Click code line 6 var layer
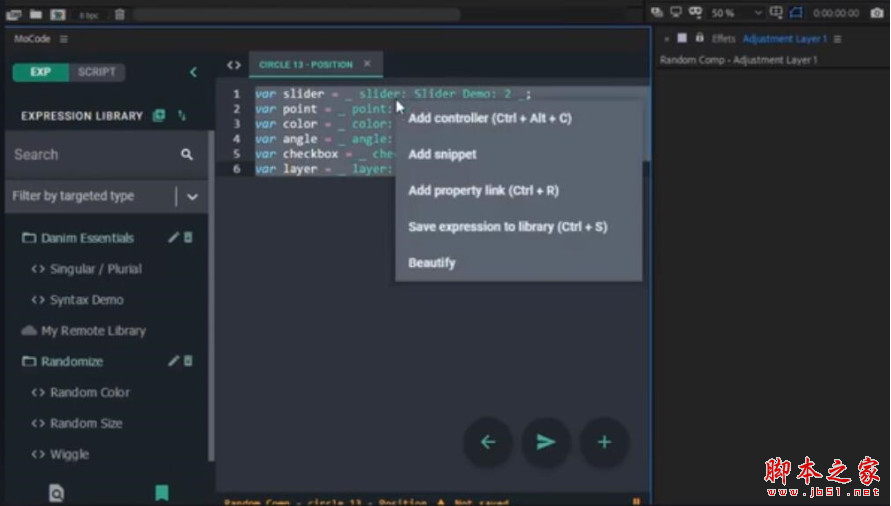The image size is (891, 506). point(324,169)
